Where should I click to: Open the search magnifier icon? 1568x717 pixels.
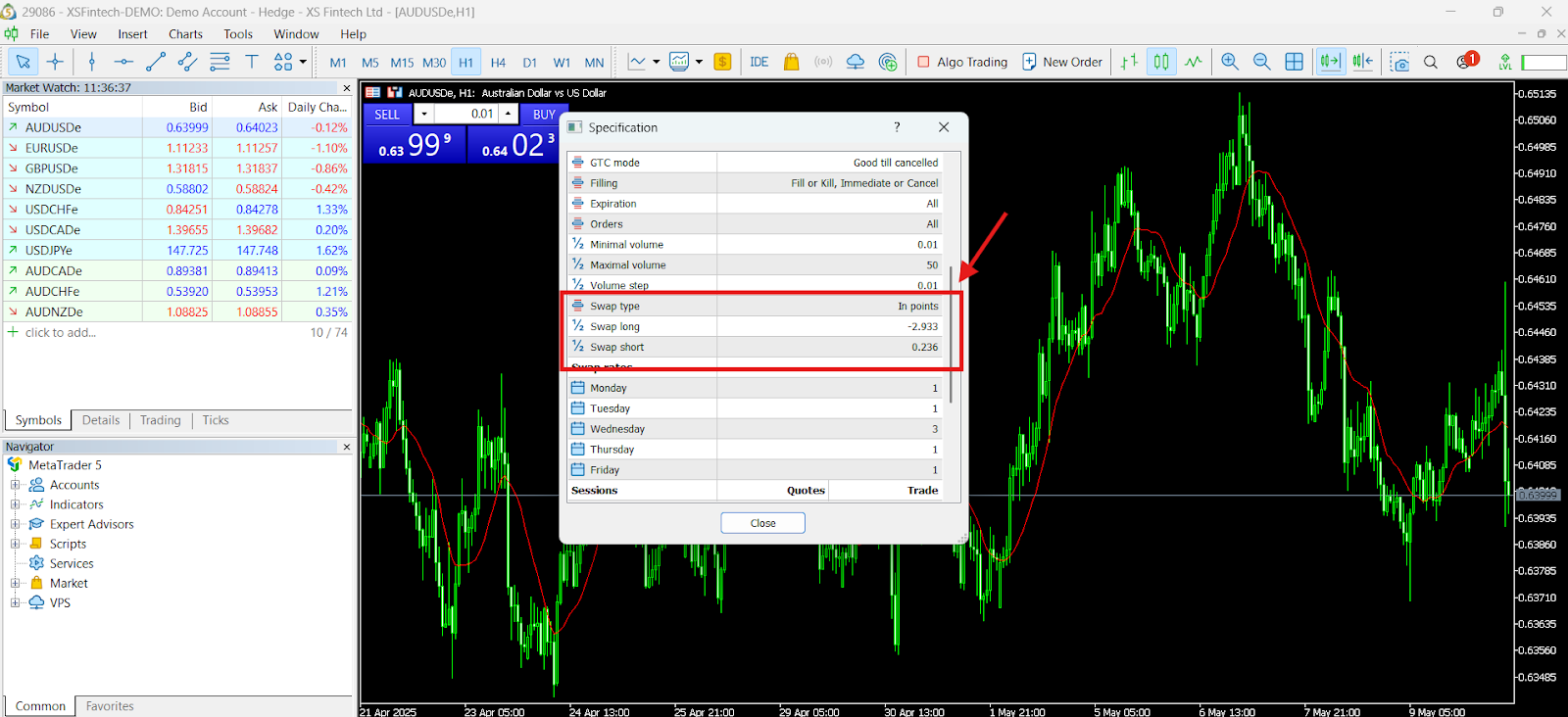[x=1431, y=62]
